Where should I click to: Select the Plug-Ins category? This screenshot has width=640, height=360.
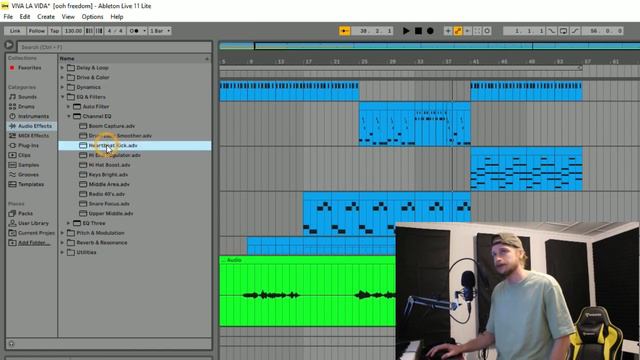pyautogui.click(x=28, y=145)
